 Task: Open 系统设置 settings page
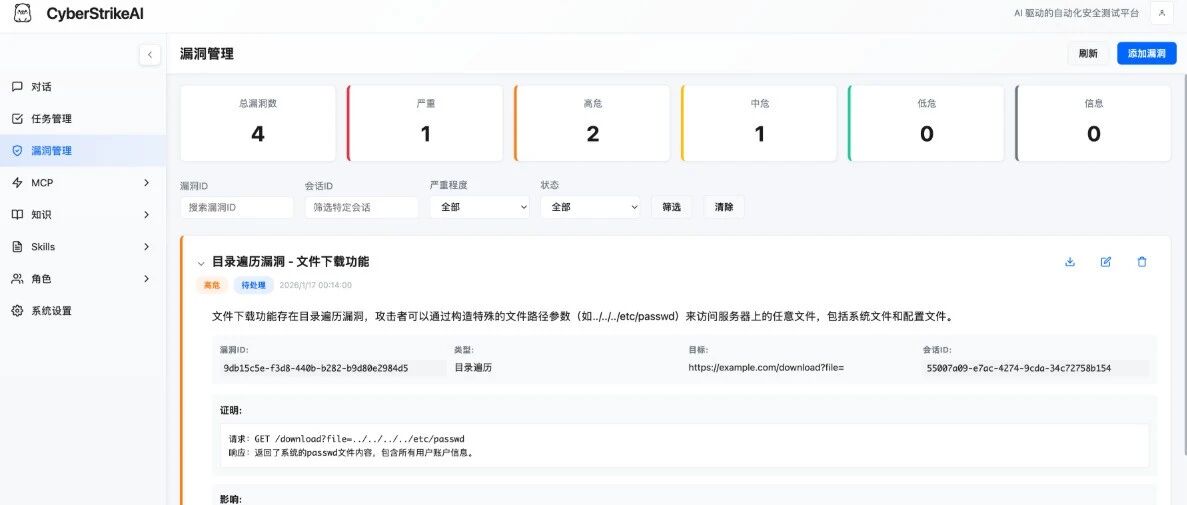point(83,310)
